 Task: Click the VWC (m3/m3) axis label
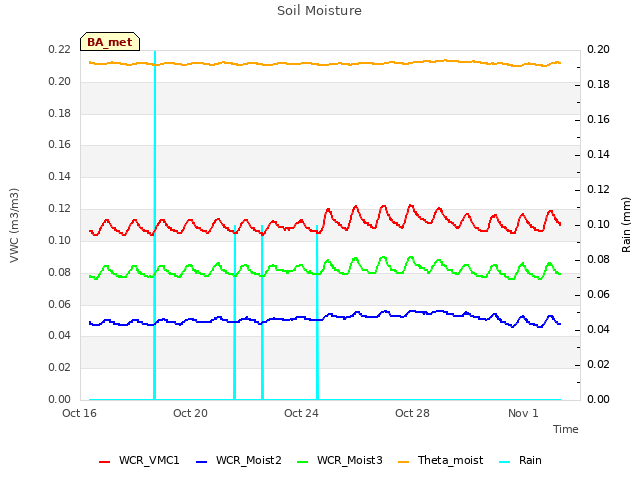point(14,225)
